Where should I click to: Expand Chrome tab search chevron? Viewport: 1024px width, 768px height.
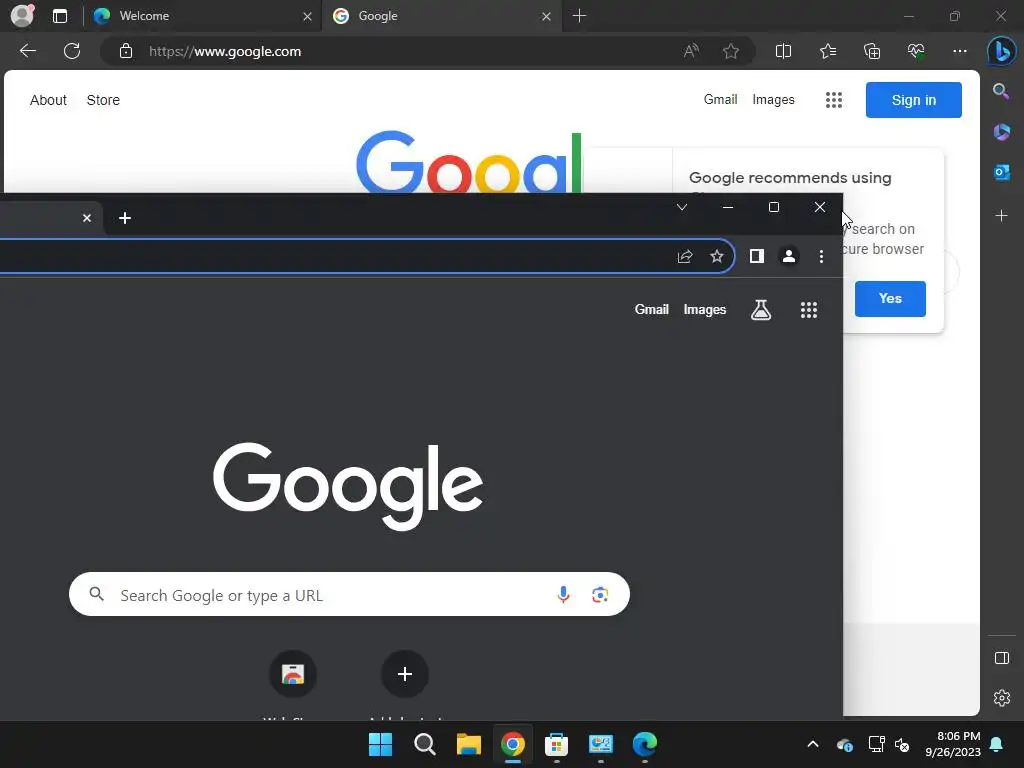pos(682,207)
